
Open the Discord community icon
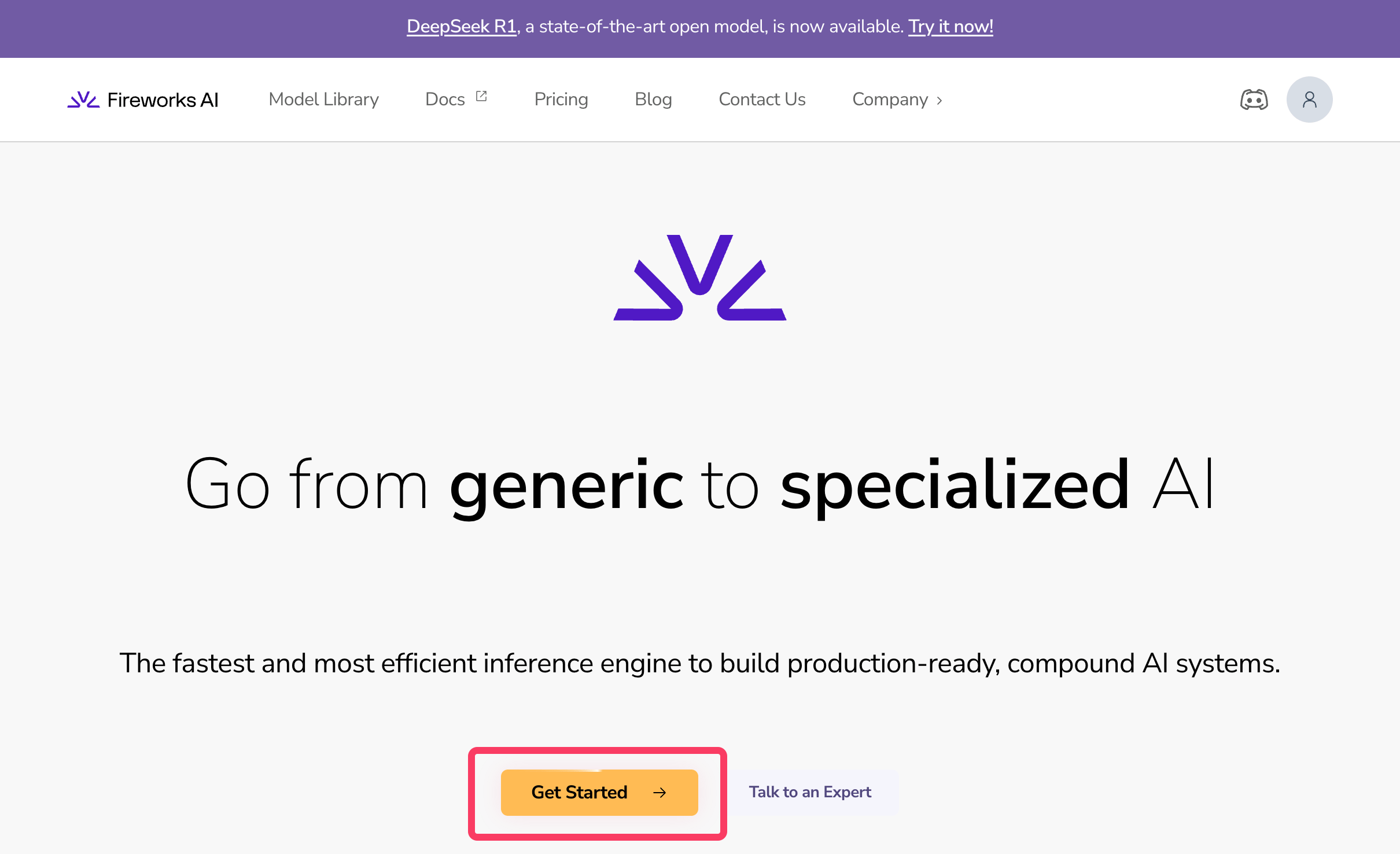(x=1254, y=100)
